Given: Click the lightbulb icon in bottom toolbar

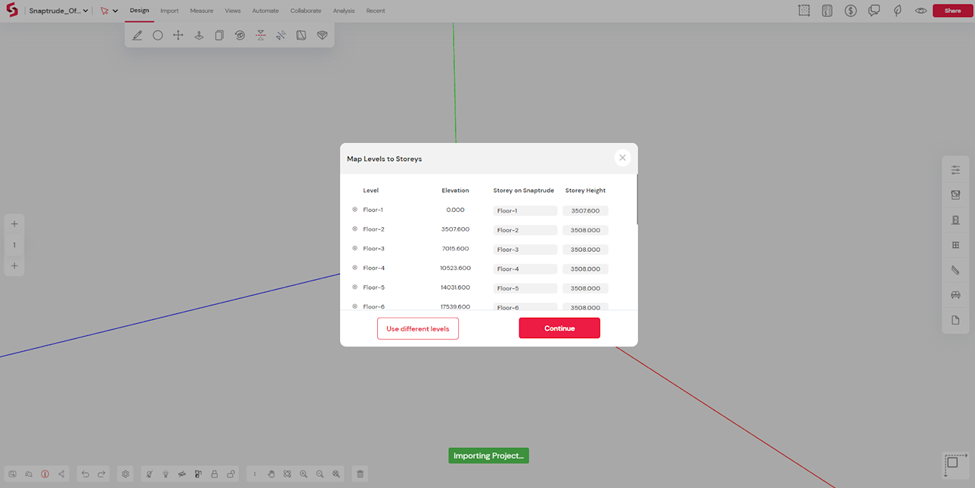Looking at the screenshot, I should pos(165,474).
